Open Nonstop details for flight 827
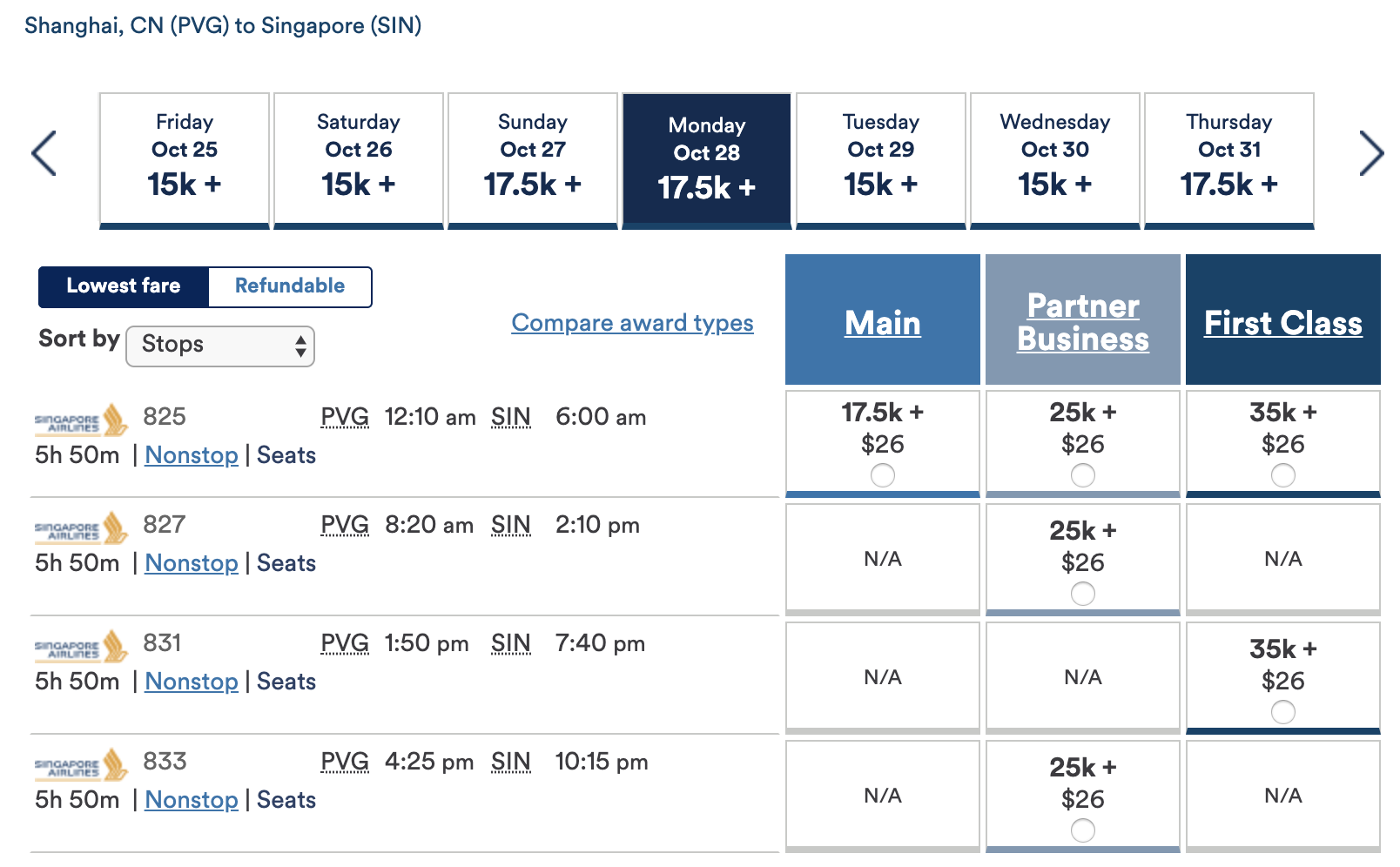The height and width of the screenshot is (867, 1400). (192, 563)
